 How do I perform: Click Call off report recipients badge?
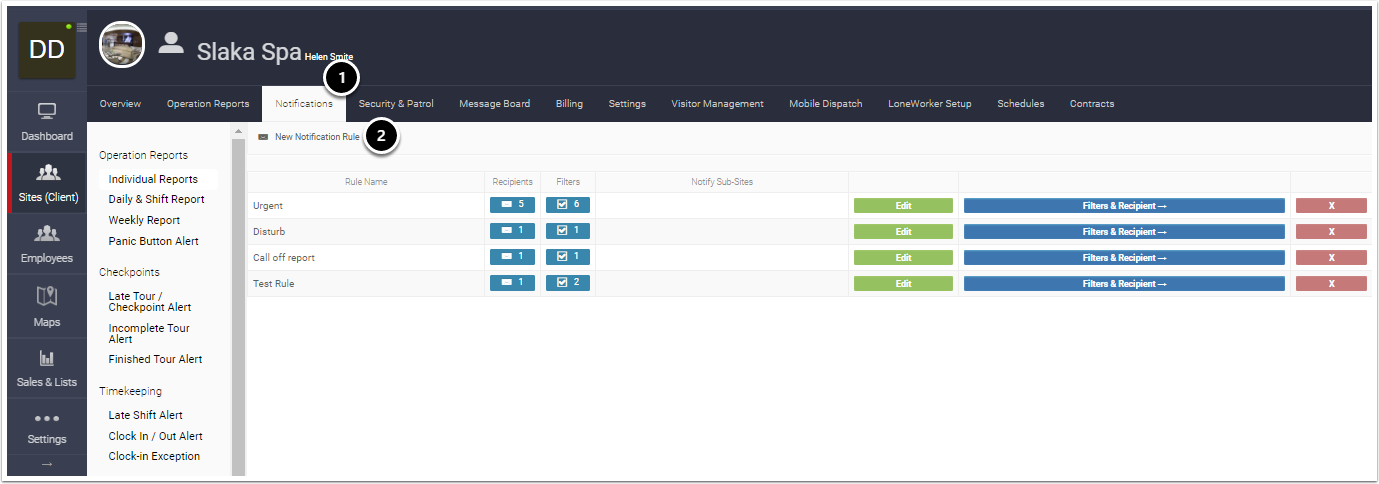point(512,257)
